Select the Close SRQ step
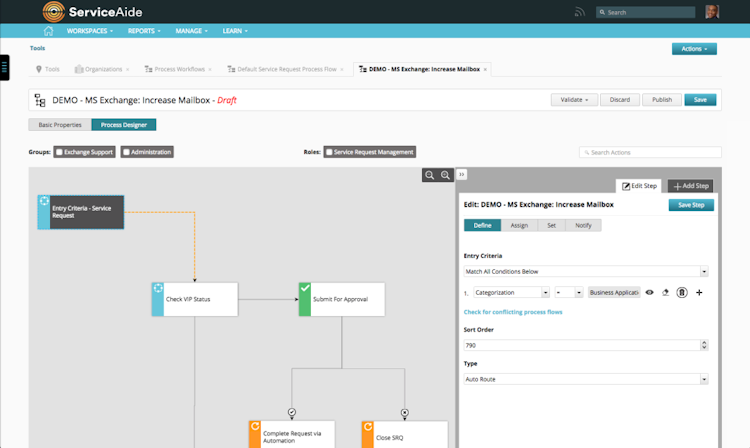 click(405, 435)
